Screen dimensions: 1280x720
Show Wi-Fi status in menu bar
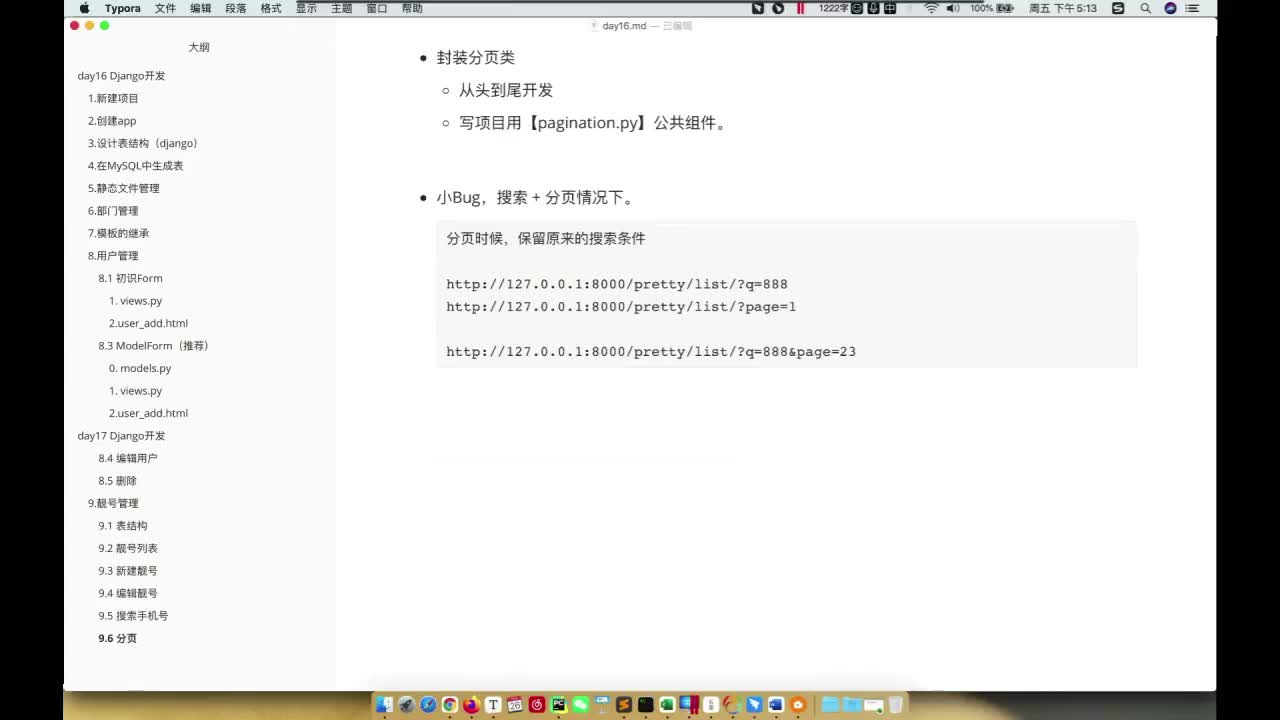click(x=931, y=8)
